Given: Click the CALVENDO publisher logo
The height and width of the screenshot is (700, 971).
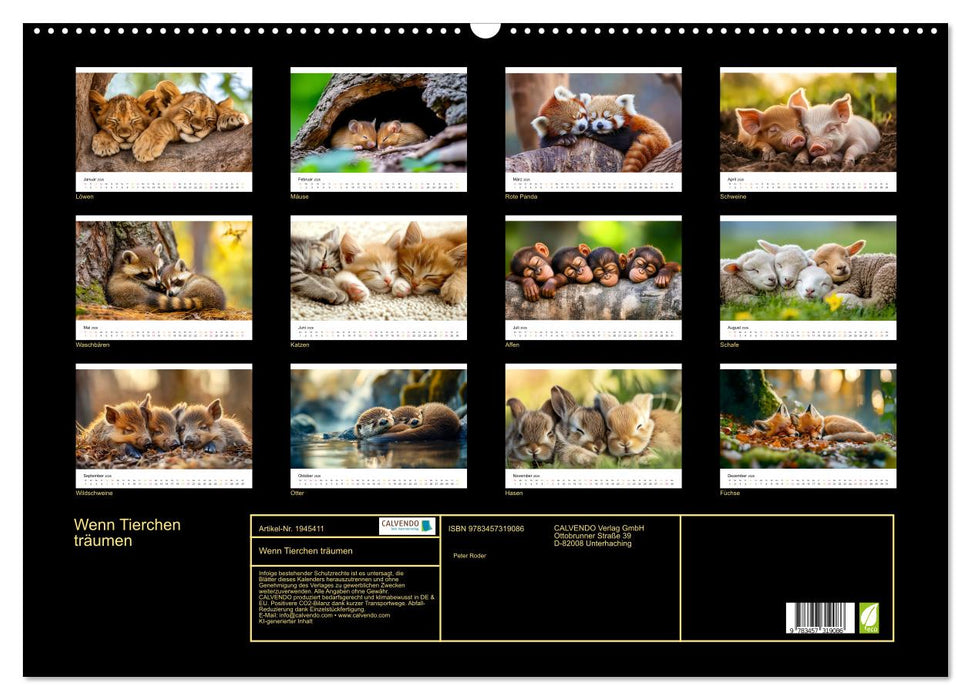Looking at the screenshot, I should 403,525.
